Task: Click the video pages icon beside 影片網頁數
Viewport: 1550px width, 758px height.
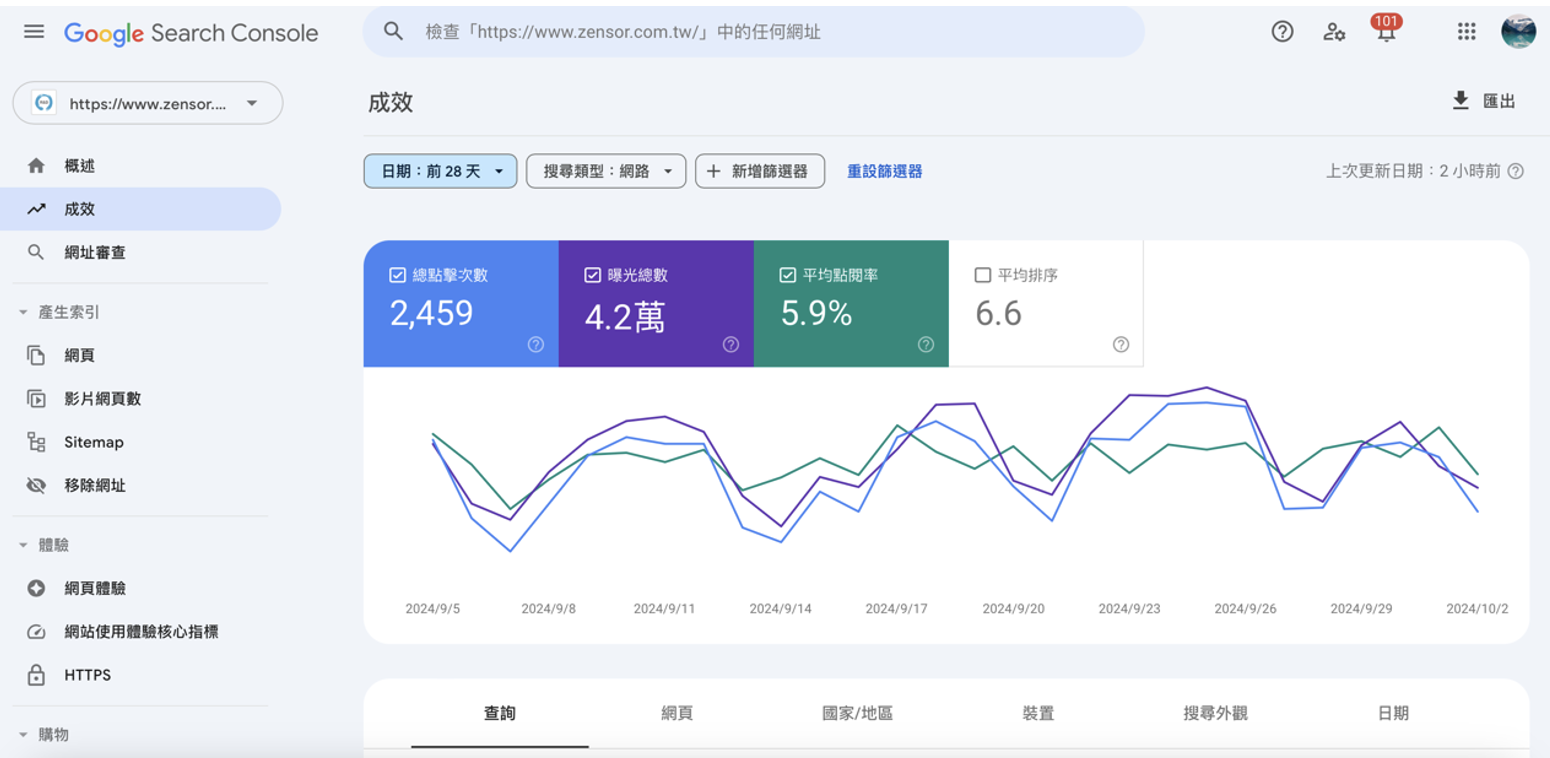Action: pyautogui.click(x=36, y=399)
